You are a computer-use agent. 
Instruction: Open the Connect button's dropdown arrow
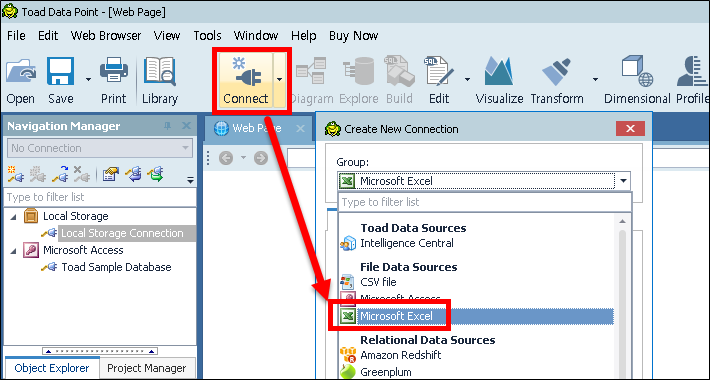279,80
